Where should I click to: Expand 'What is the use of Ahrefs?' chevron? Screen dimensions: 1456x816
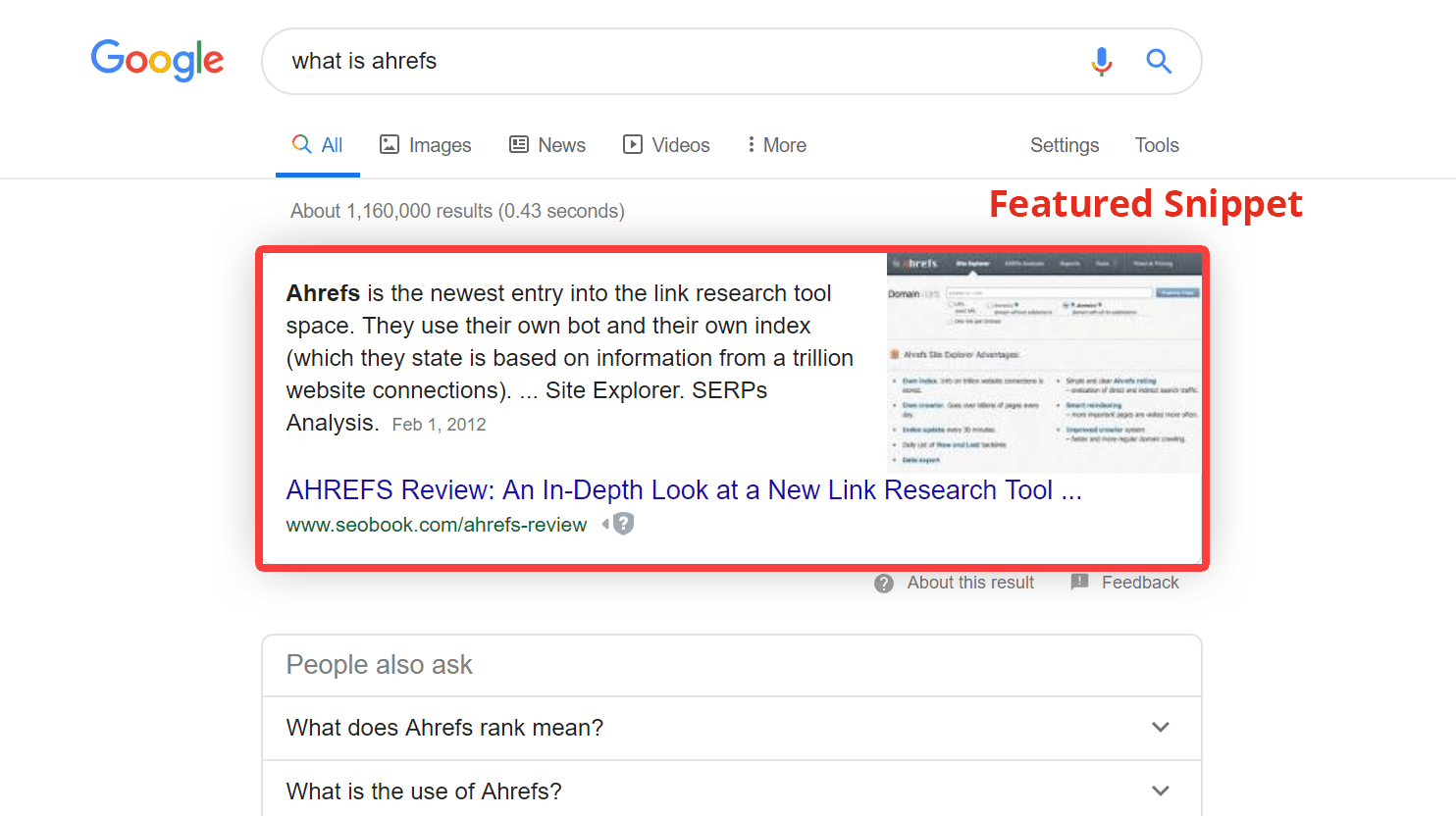[1161, 791]
